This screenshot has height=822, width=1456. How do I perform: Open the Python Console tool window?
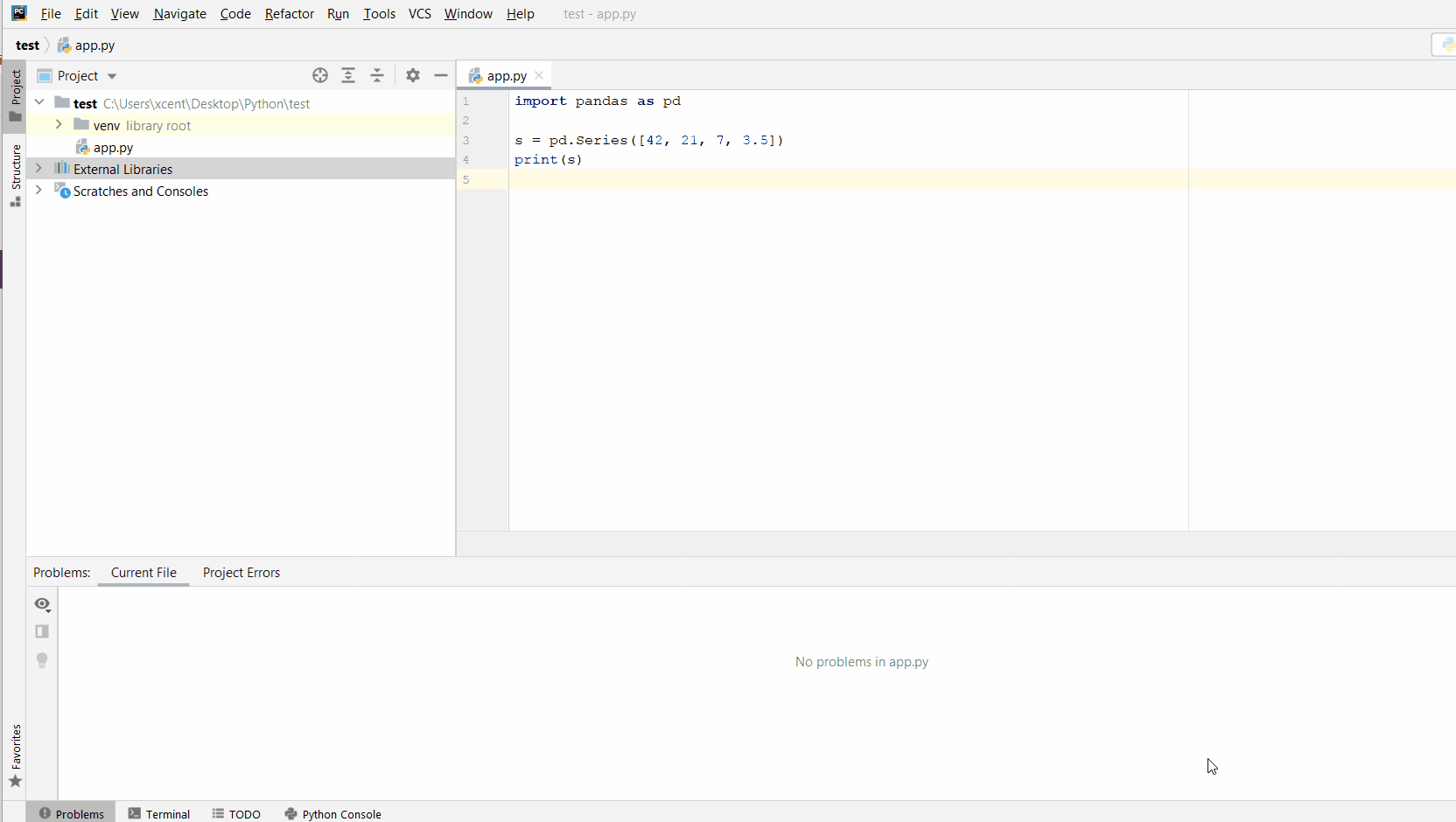pyautogui.click(x=333, y=813)
